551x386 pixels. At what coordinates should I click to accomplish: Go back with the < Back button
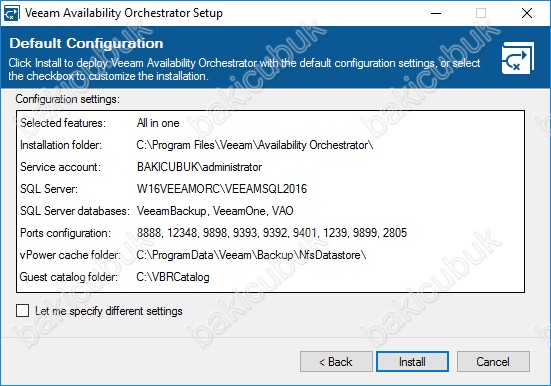[336, 361]
